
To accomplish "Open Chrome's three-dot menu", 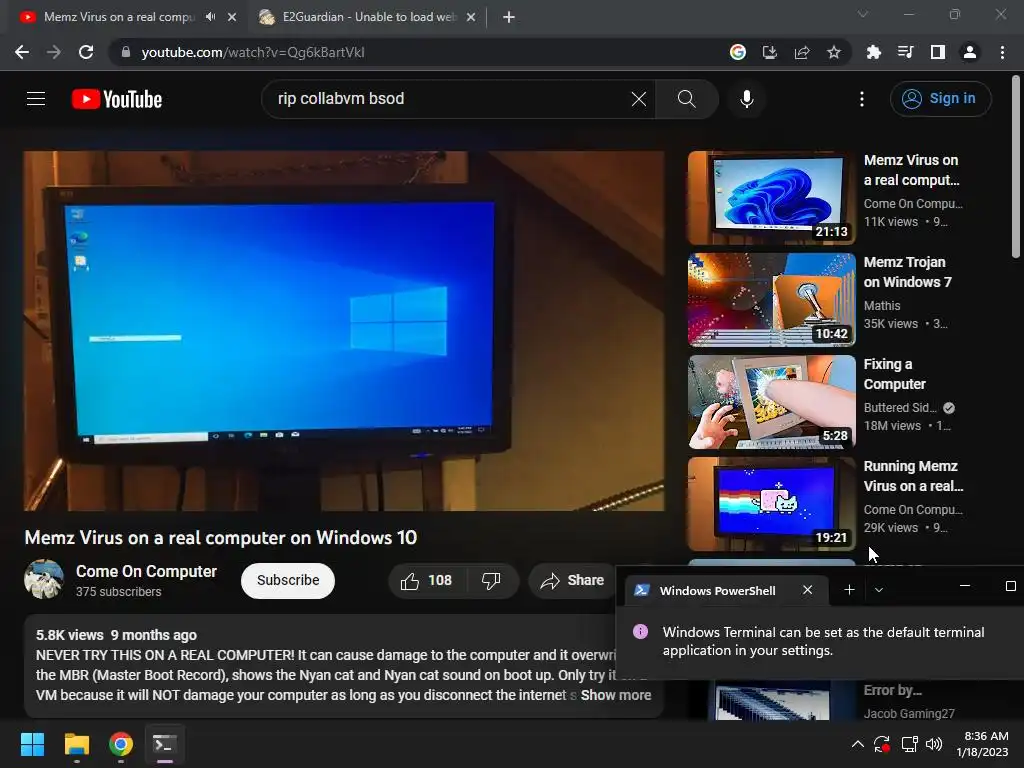I will 1002,52.
